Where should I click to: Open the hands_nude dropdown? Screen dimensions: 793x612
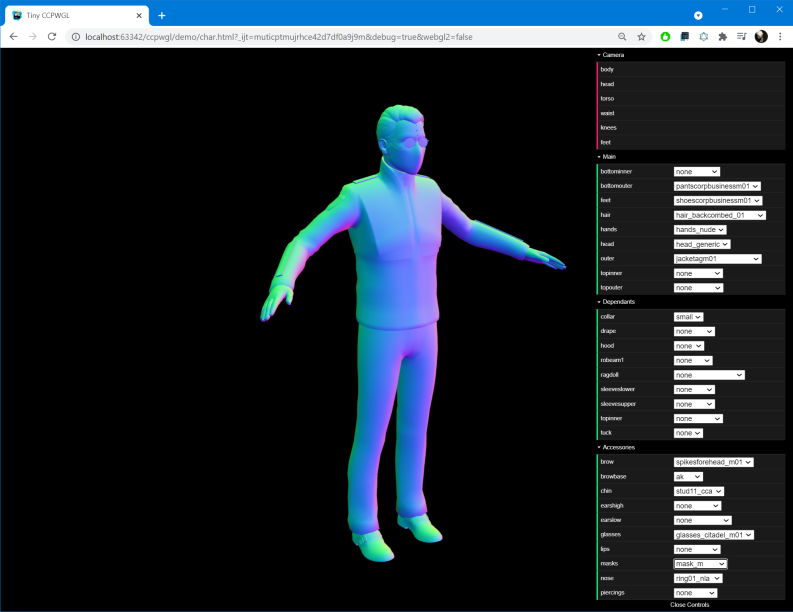[x=700, y=230]
